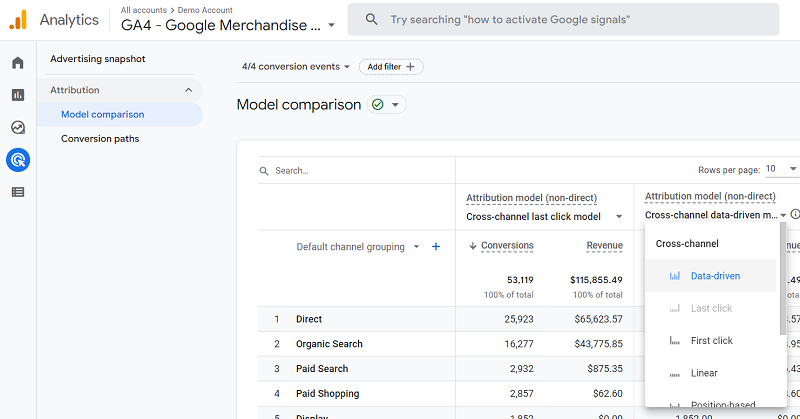Click the 2,932 conversions value

[521, 369]
